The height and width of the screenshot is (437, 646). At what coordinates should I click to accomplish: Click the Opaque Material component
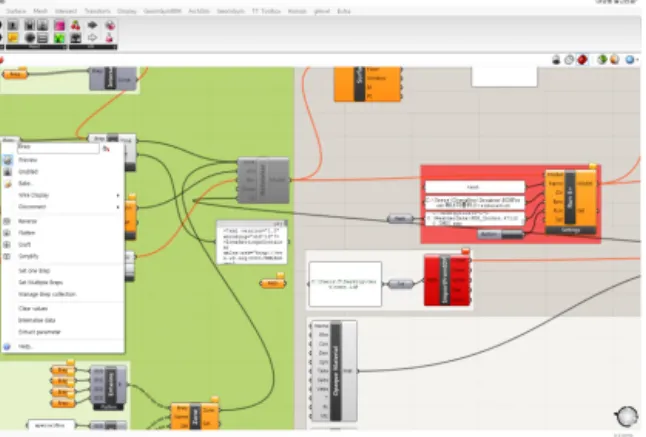coord(334,371)
